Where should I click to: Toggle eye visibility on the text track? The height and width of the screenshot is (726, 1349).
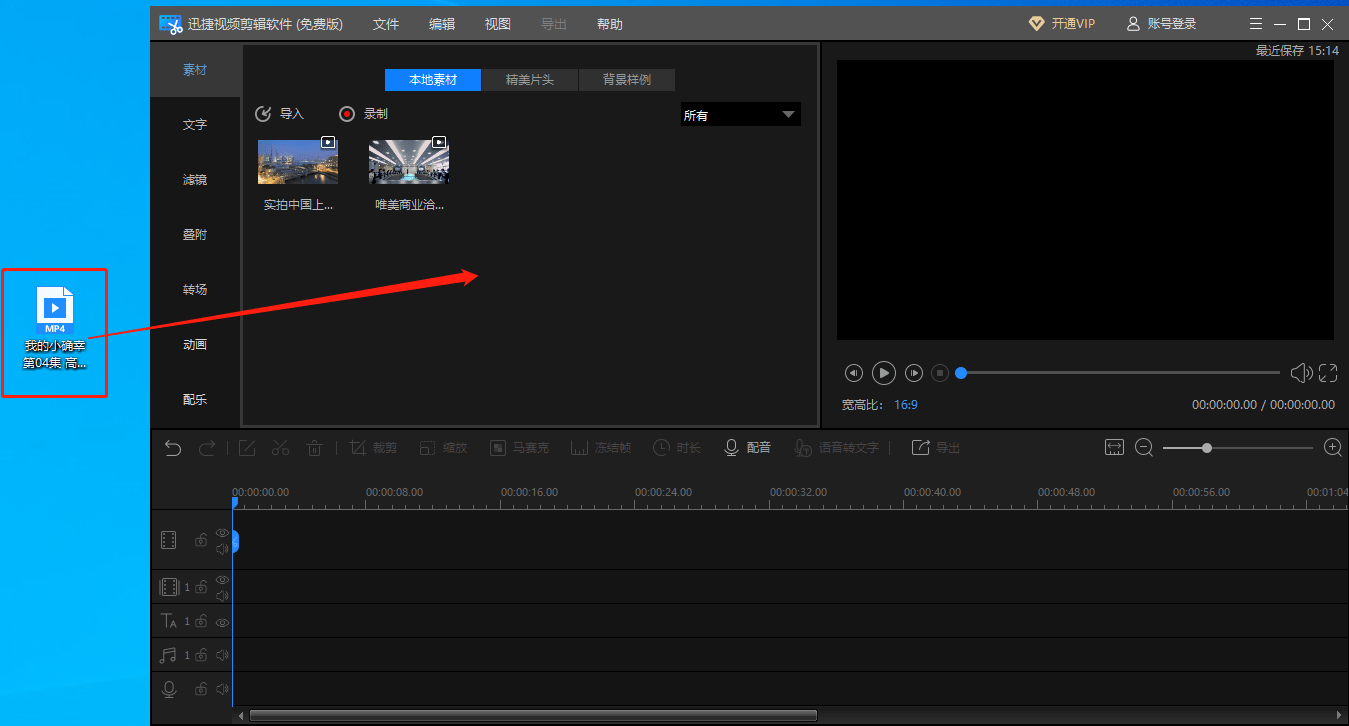point(222,622)
